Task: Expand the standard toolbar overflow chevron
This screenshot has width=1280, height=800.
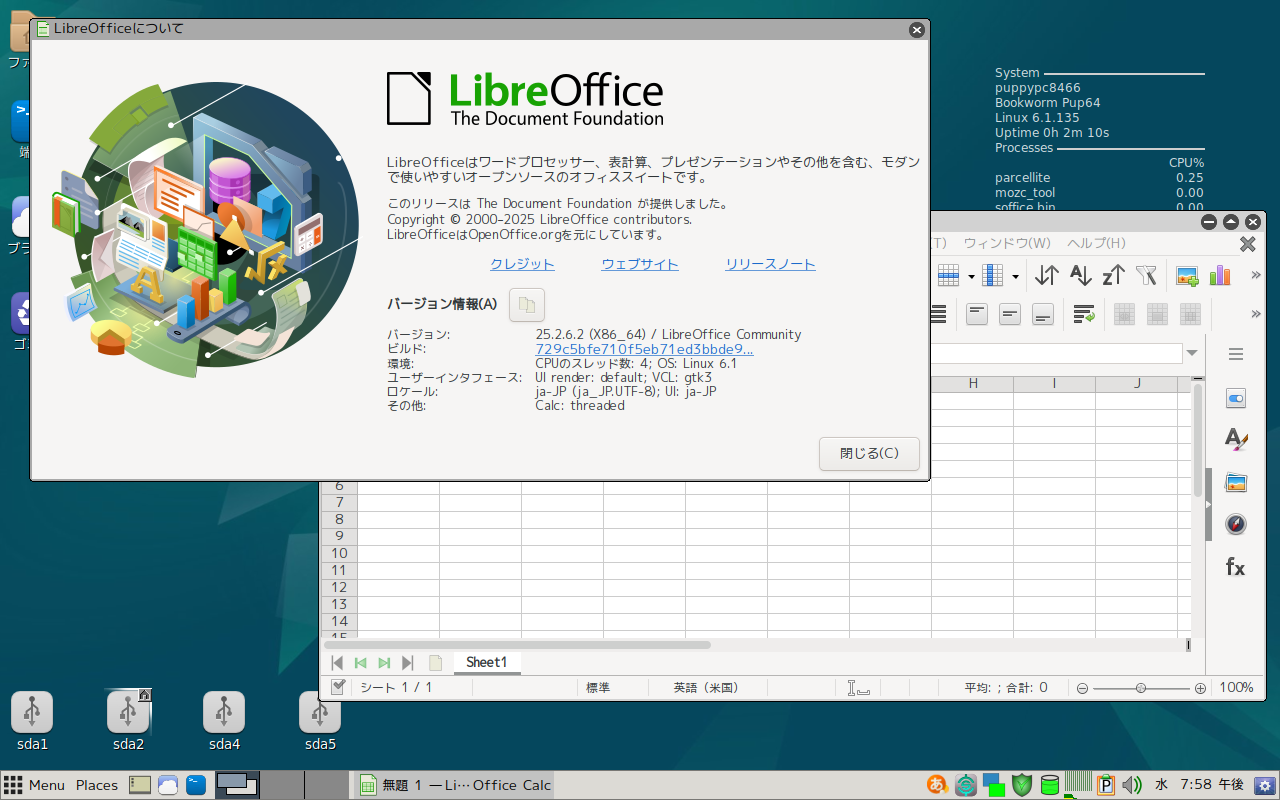Action: [x=1256, y=275]
